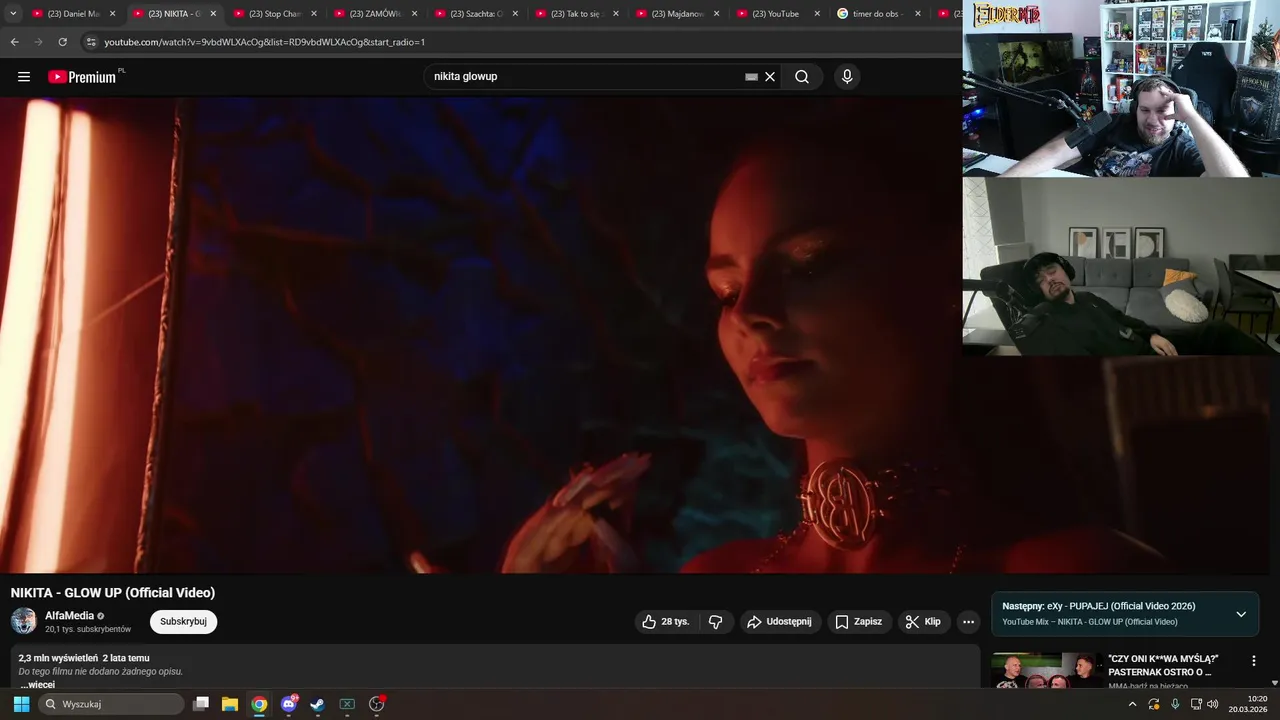Open Steam from the taskbar
Image resolution: width=1280 pixels, height=720 pixels.
317,704
